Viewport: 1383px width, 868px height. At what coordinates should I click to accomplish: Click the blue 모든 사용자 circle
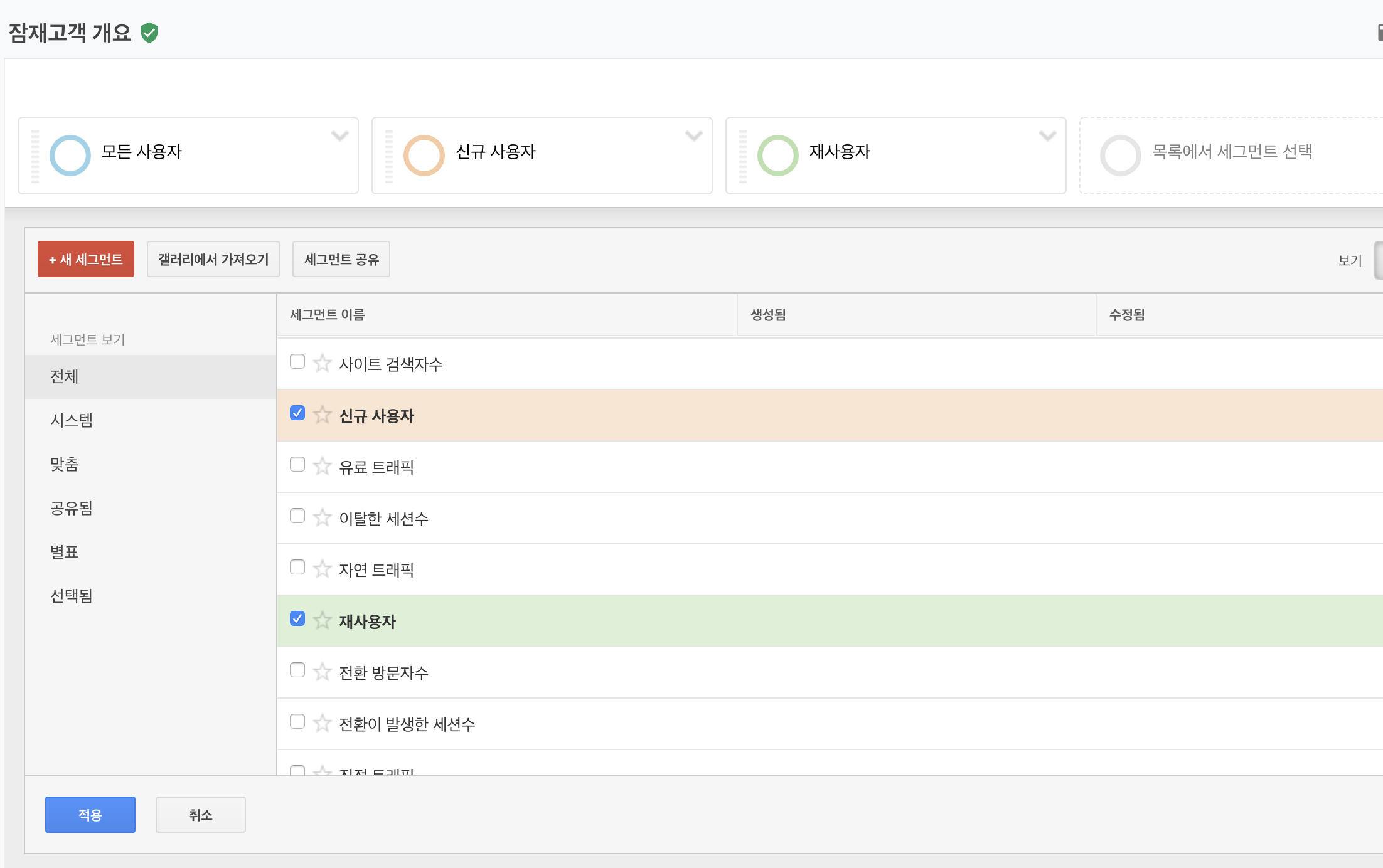point(70,156)
